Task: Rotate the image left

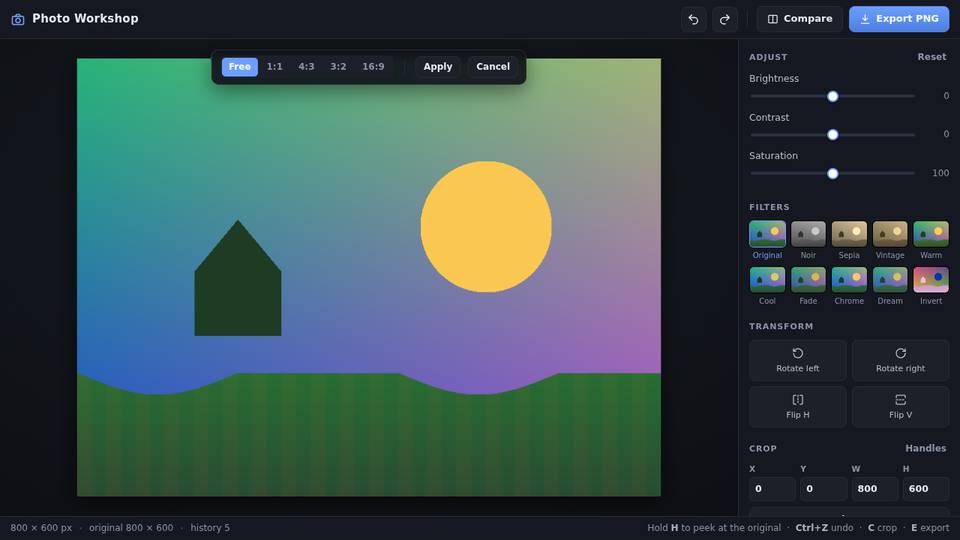Action: (x=798, y=361)
